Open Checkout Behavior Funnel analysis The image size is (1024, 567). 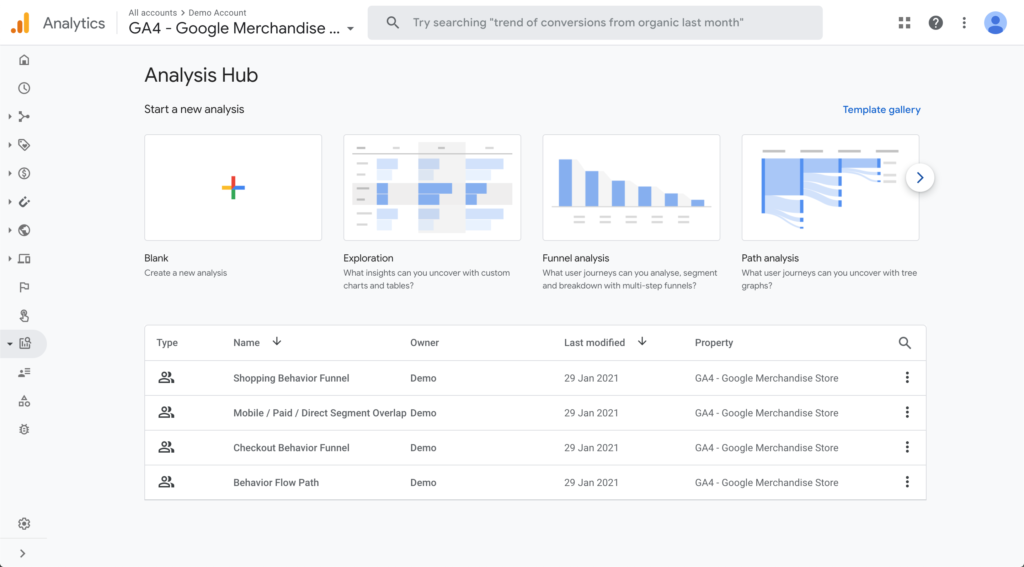tap(291, 447)
